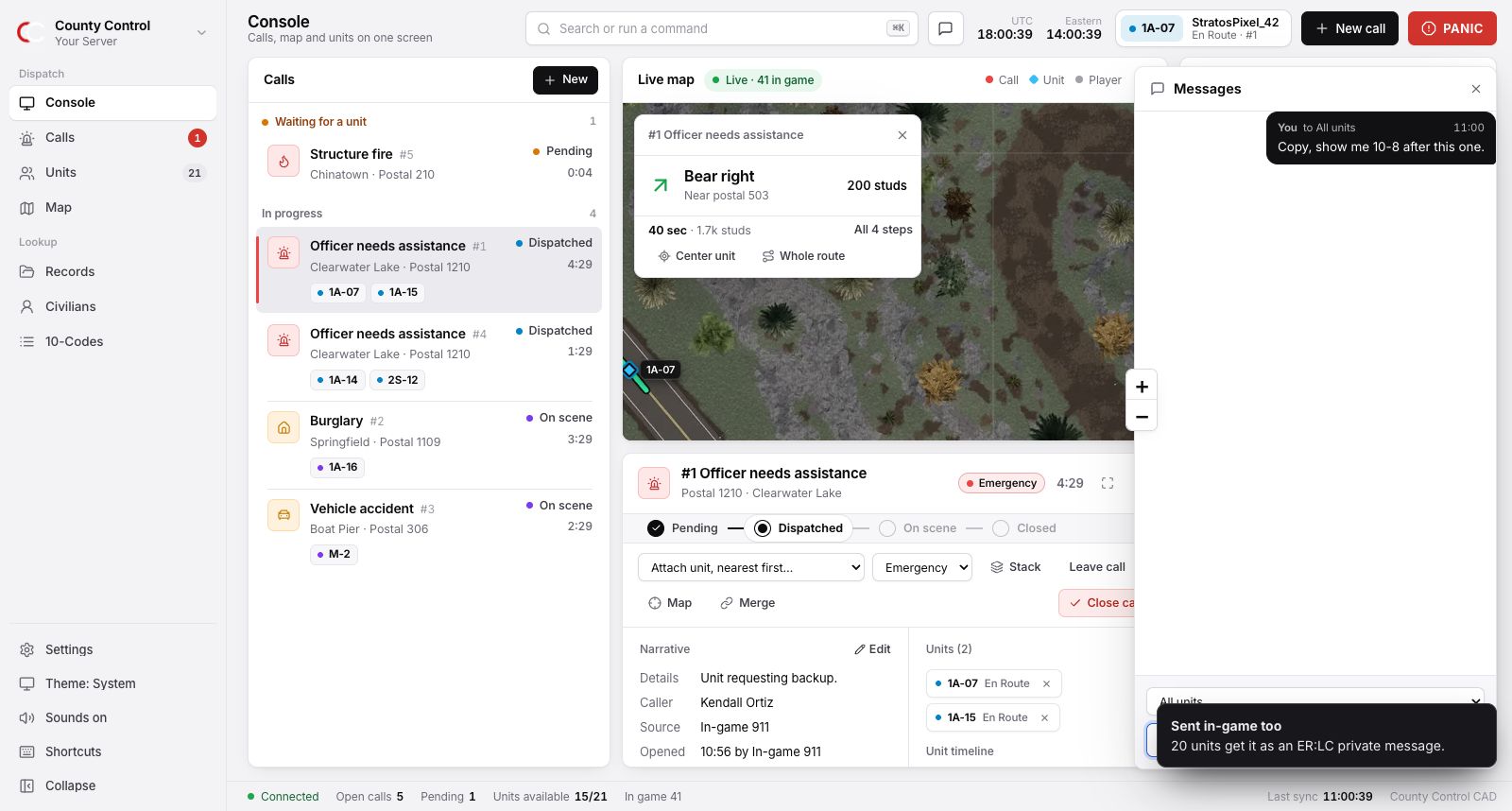Click the fullscreen expand icon beside 4:29

tap(1108, 483)
